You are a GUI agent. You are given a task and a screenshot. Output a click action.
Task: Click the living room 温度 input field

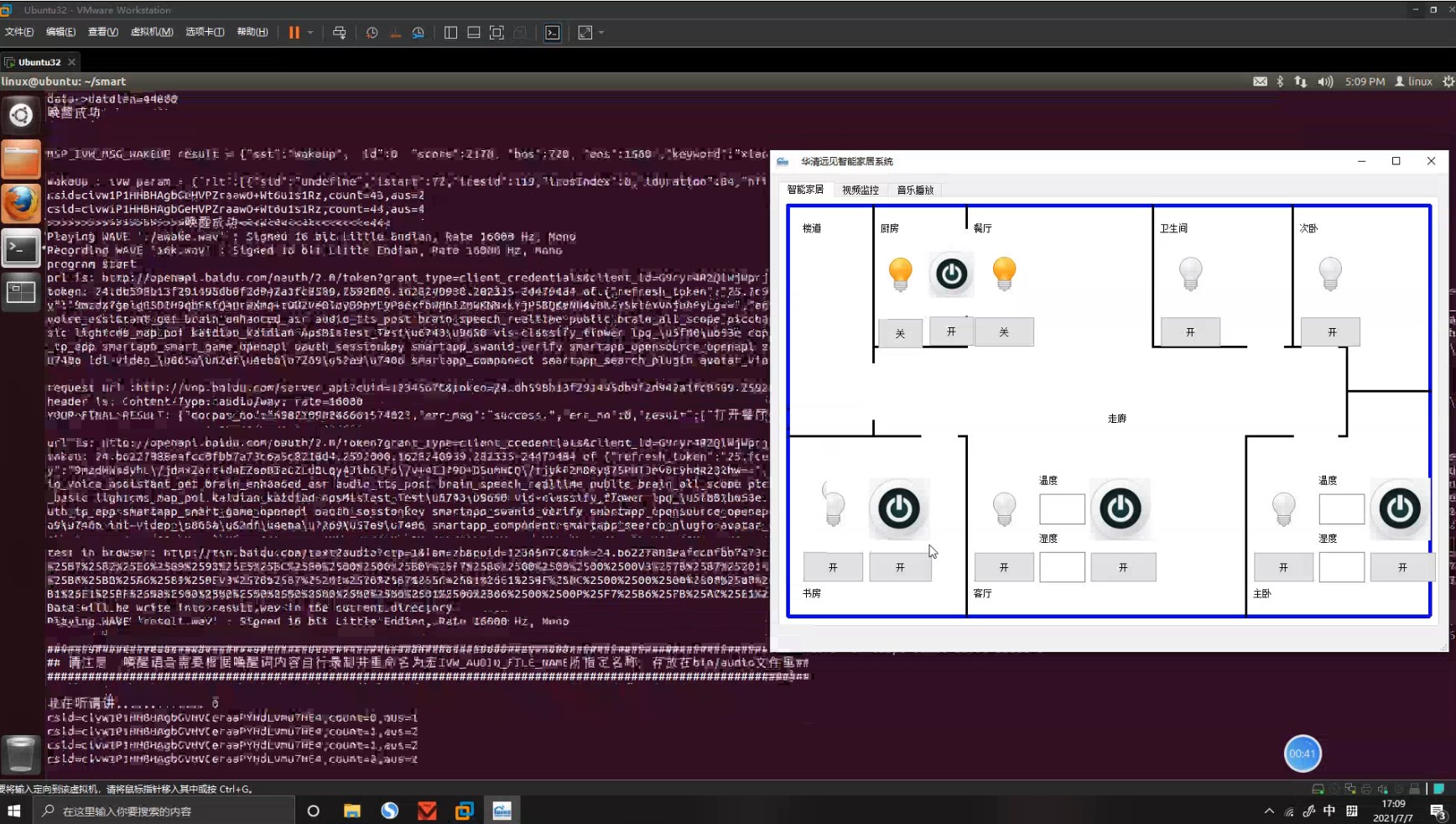click(x=1062, y=509)
